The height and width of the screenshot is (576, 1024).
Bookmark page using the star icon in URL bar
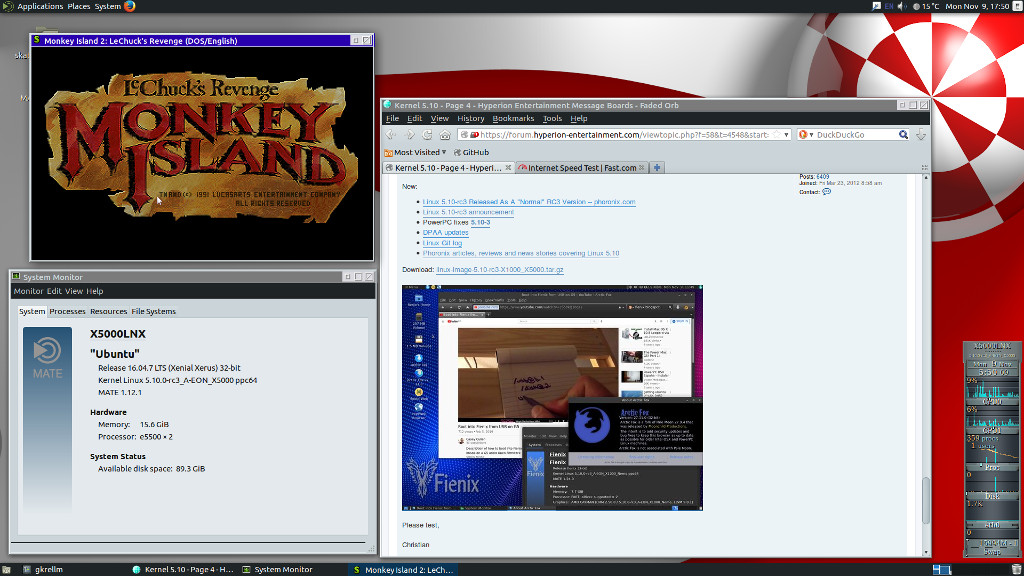point(776,135)
